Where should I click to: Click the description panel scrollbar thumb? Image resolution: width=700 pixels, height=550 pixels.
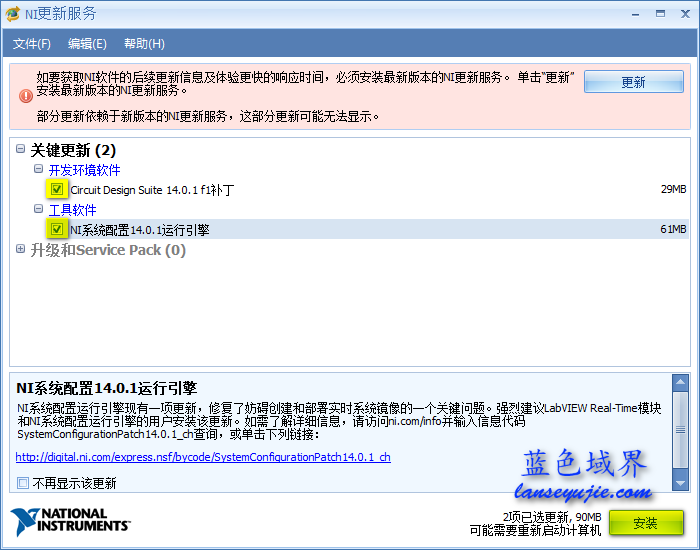coord(680,429)
